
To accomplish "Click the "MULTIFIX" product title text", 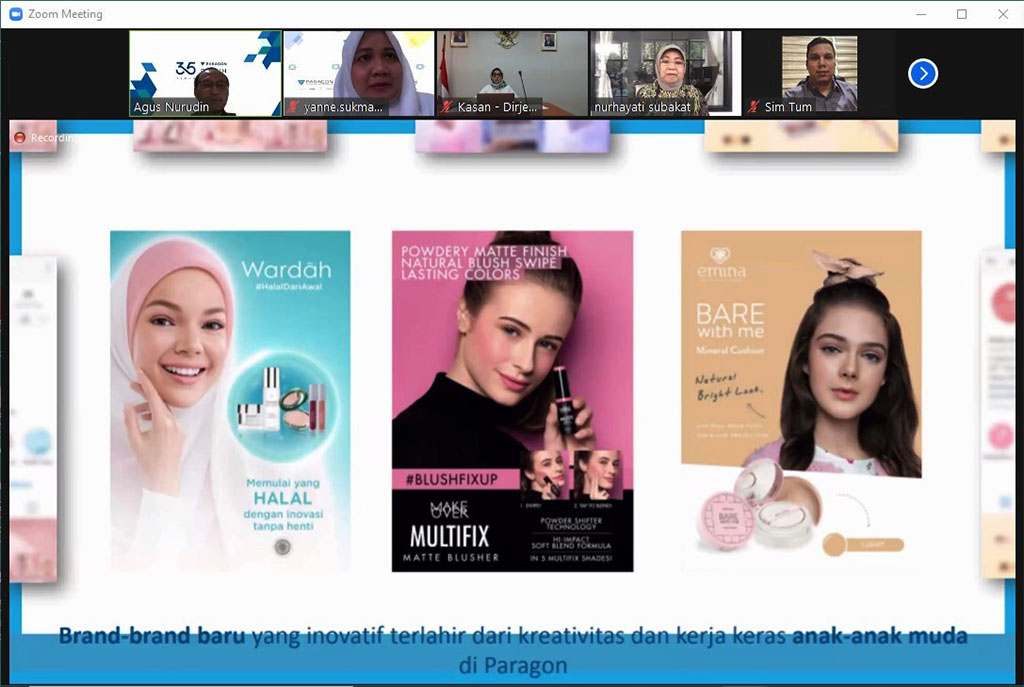I will [x=449, y=537].
